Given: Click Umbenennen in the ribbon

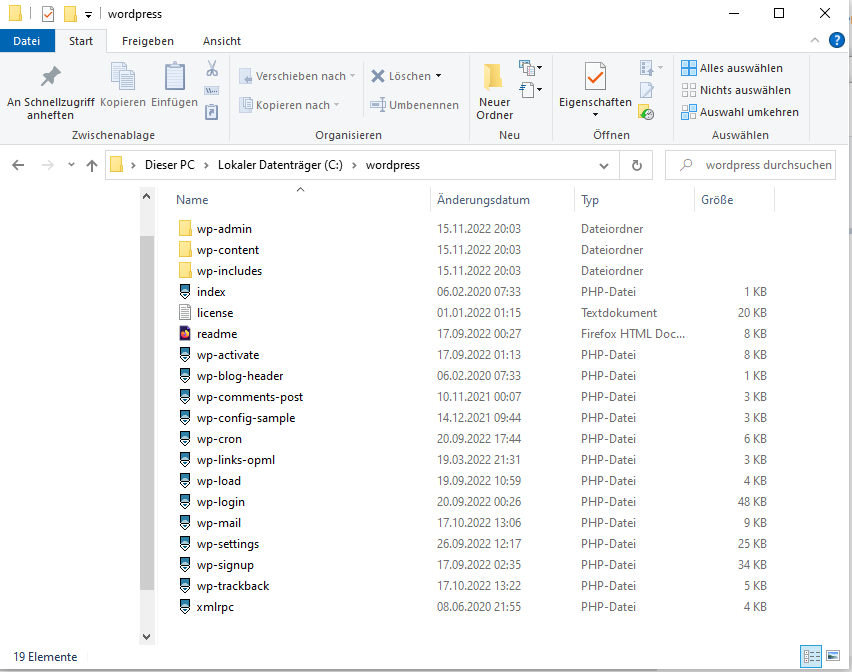Looking at the screenshot, I should [x=415, y=105].
